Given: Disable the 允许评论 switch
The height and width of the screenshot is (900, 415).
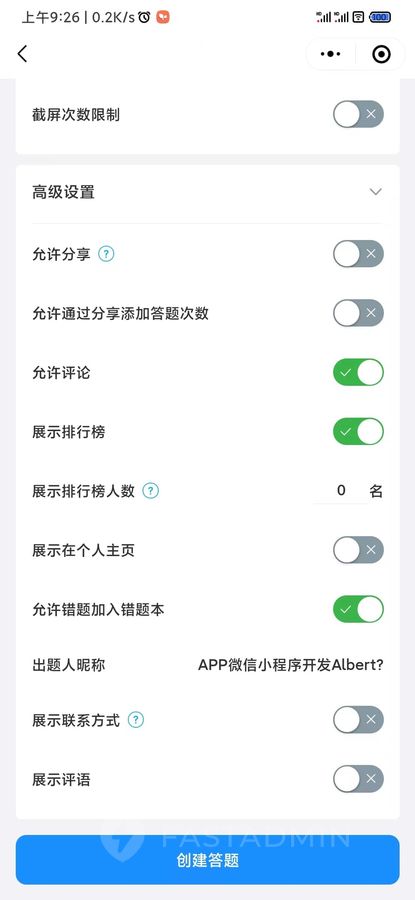Looking at the screenshot, I should (358, 373).
